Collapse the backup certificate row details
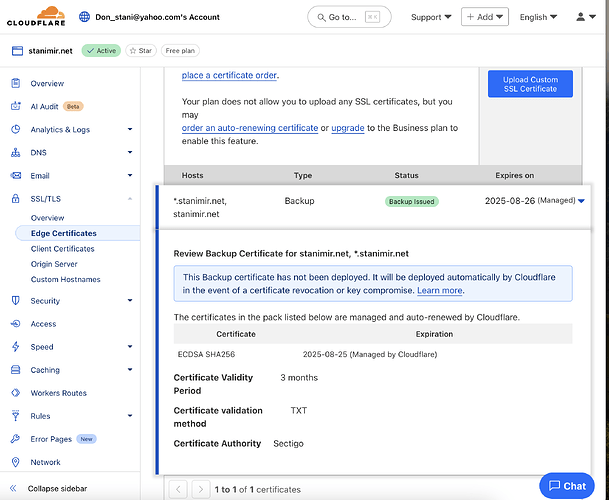This screenshot has width=609, height=500. coord(581,201)
